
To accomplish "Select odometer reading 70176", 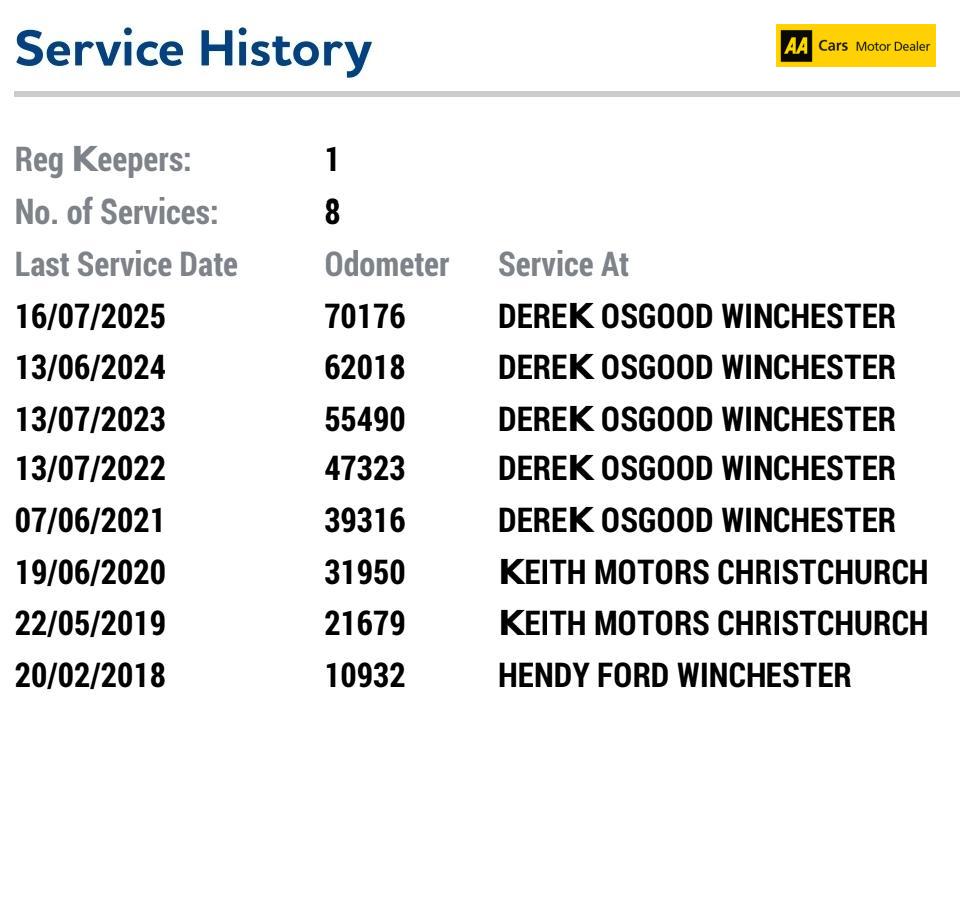I will pyautogui.click(x=365, y=317).
